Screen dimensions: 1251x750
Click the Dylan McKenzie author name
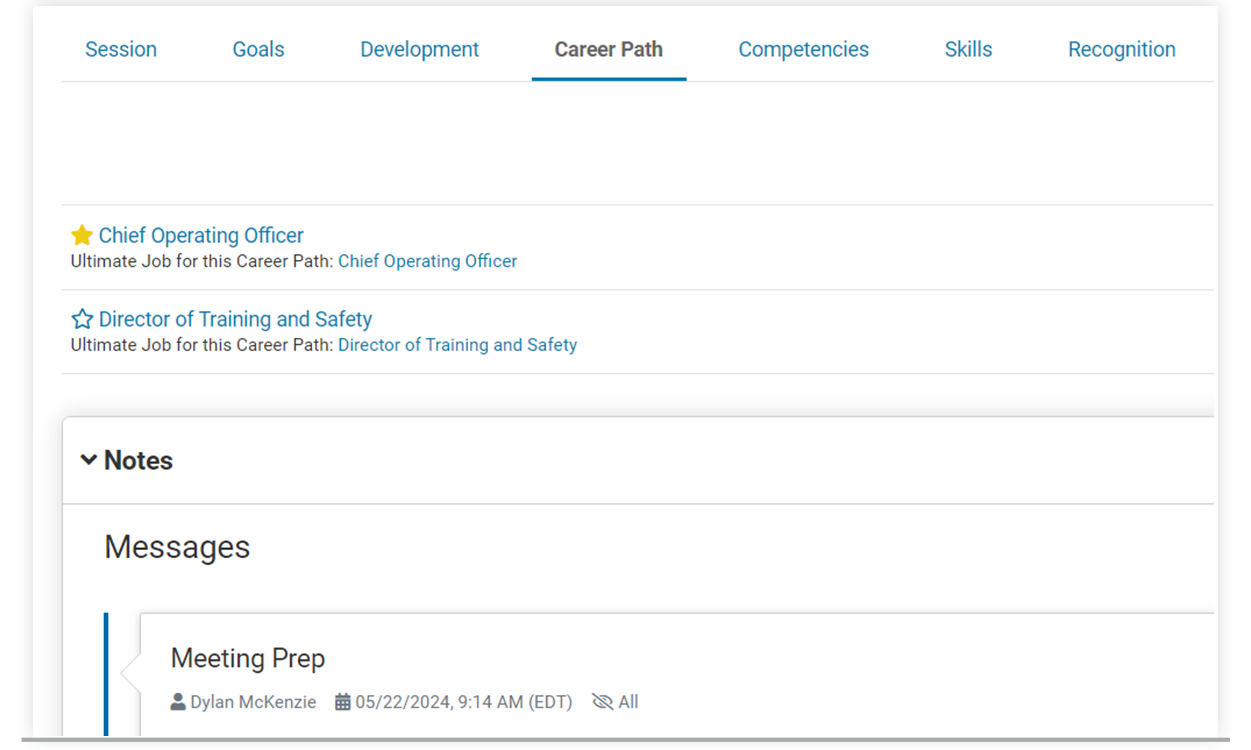coord(252,701)
